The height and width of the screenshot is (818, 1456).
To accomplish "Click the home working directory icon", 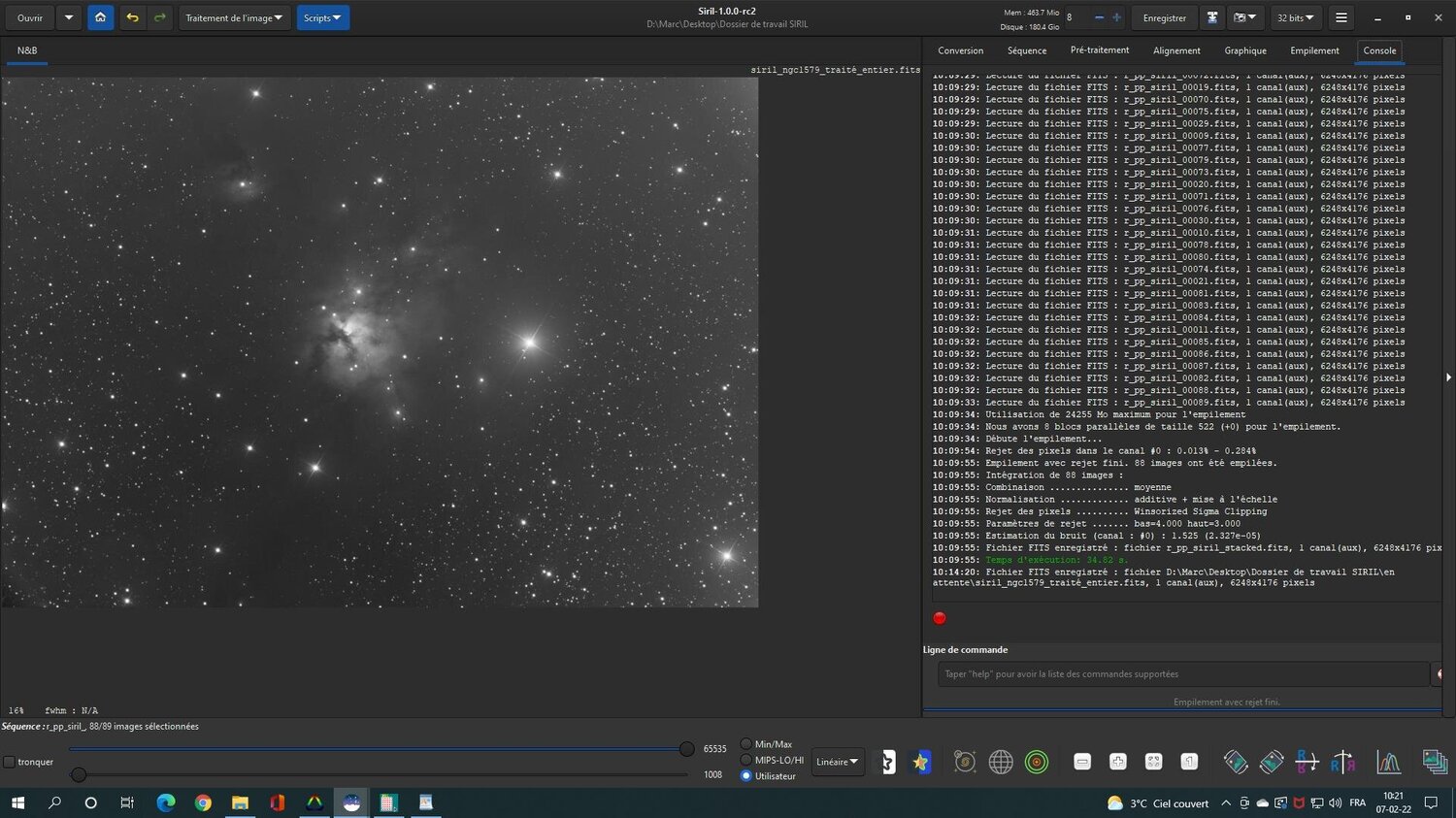I will coord(100,17).
